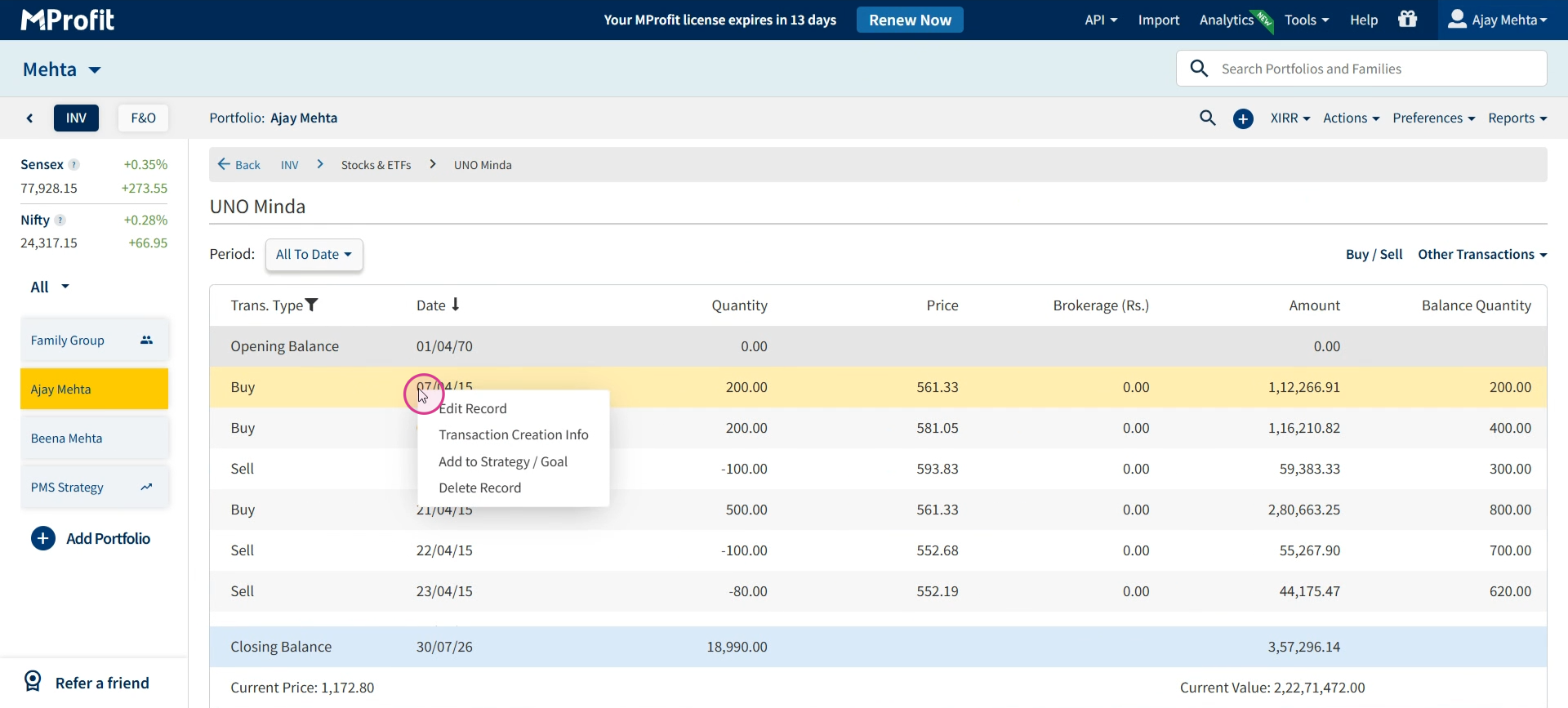Click the Price column header
The image size is (1568, 708).
click(942, 305)
